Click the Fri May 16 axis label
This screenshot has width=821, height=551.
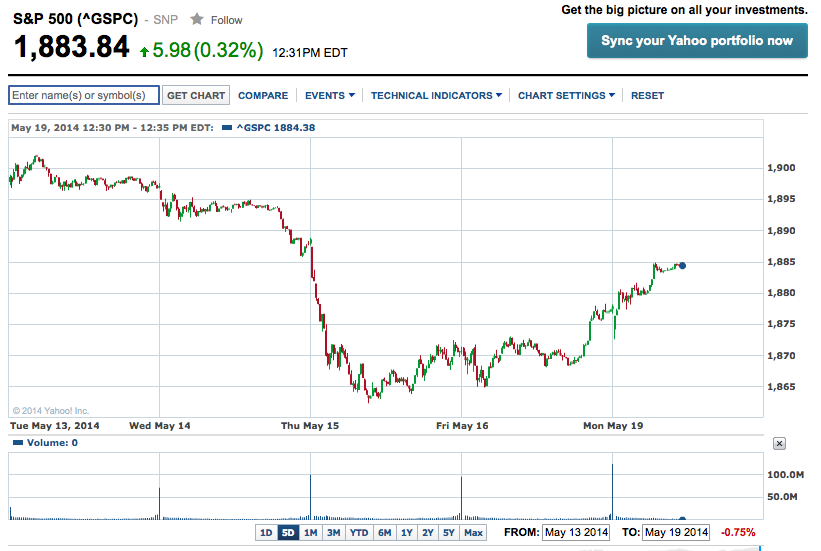point(462,425)
